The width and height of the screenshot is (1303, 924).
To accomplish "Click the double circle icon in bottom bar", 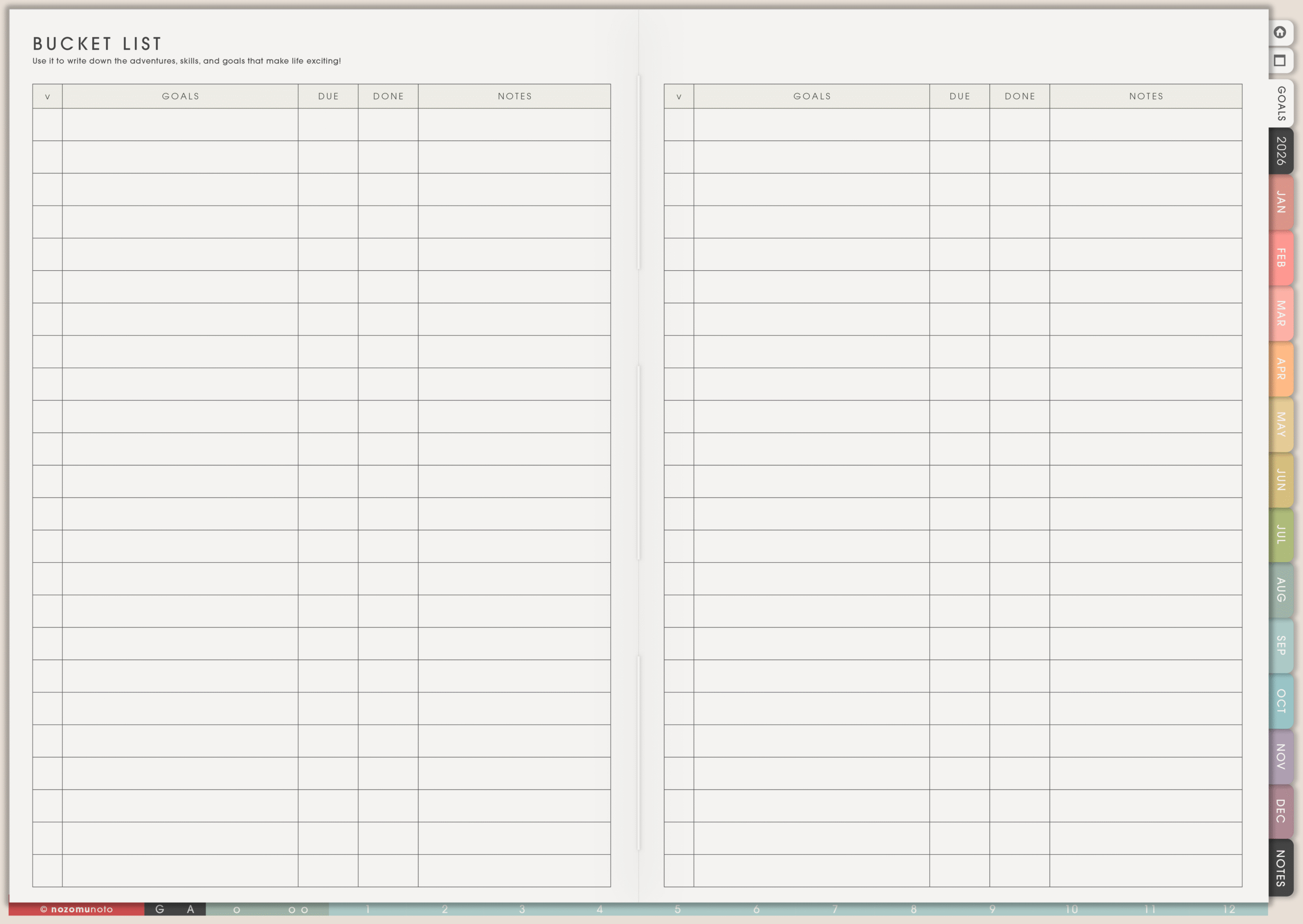I will click(298, 910).
